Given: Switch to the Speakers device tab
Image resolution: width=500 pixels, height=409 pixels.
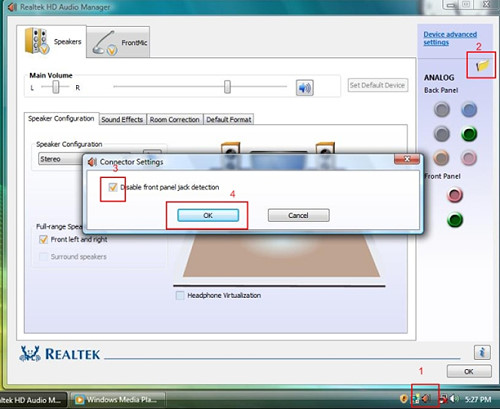Looking at the screenshot, I should [52, 42].
